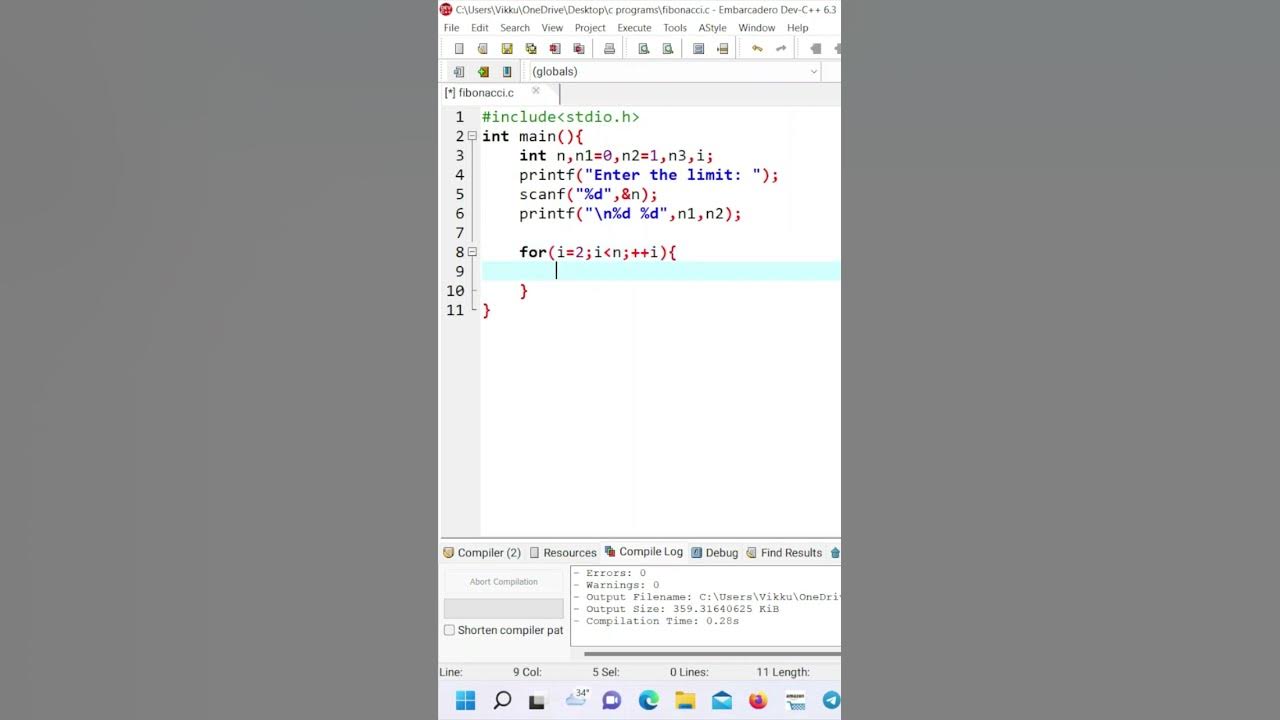The width and height of the screenshot is (1280, 720).
Task: Open File Explorer from taskbar
Action: tap(685, 701)
